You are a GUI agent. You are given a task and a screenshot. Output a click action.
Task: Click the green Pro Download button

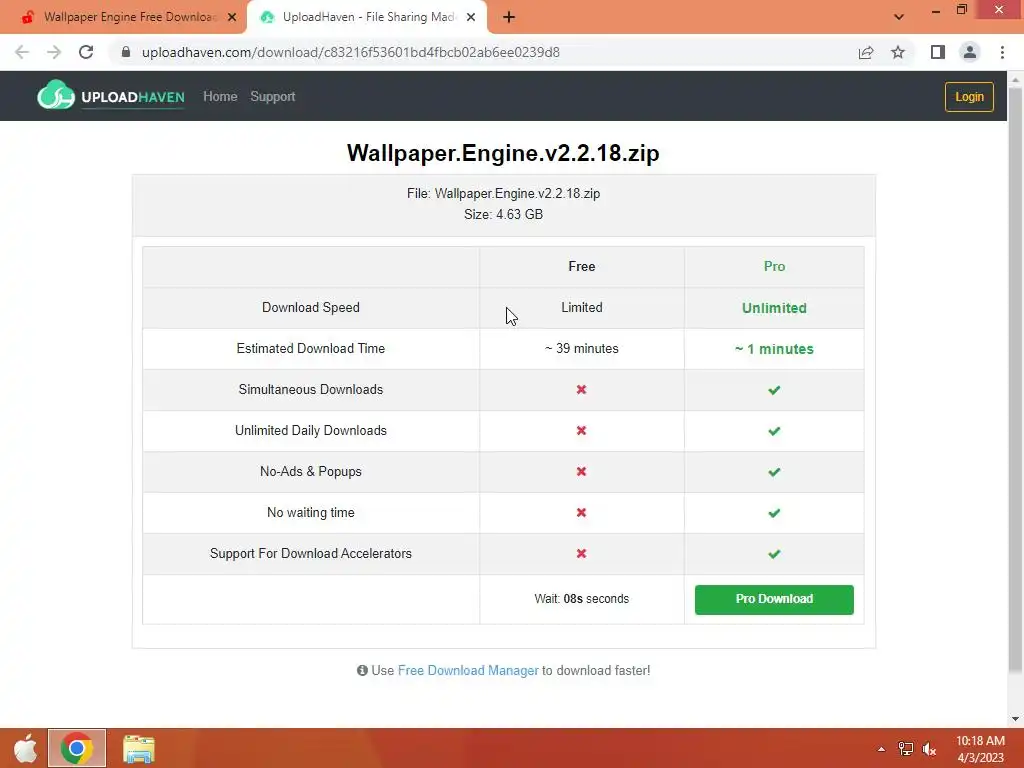point(774,599)
